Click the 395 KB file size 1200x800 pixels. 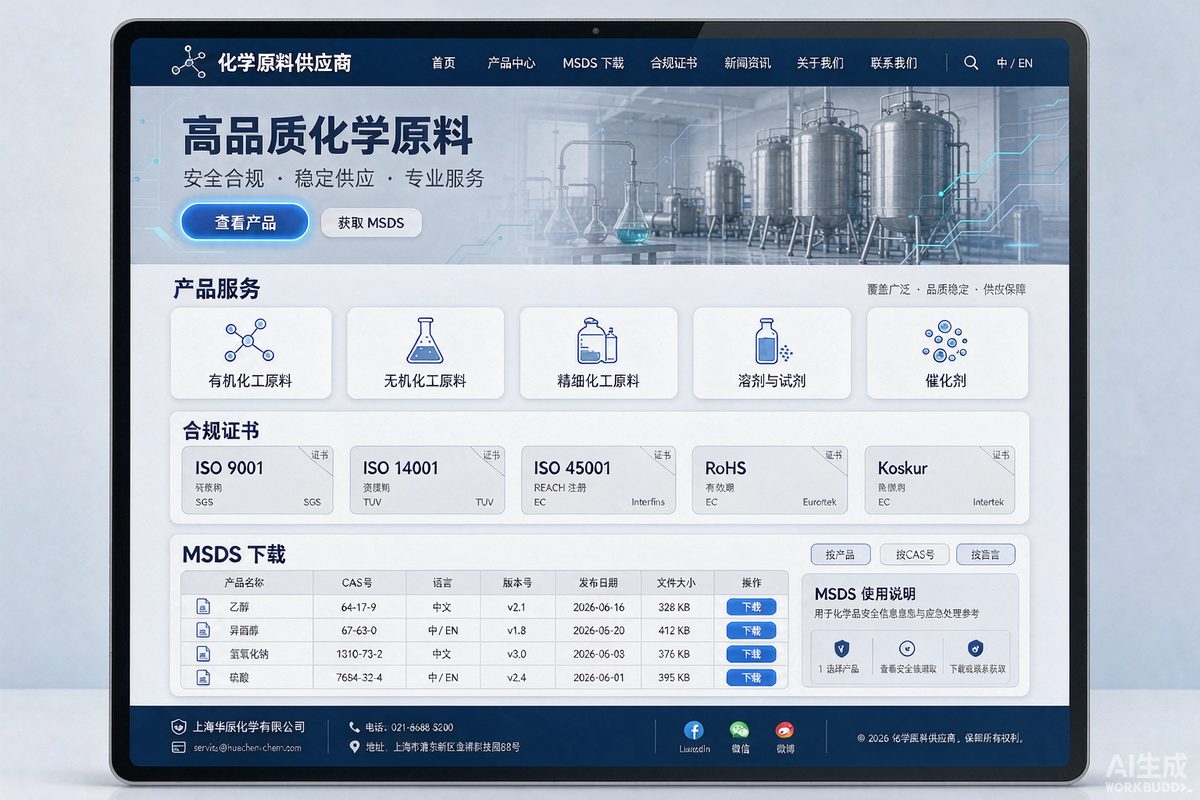coord(674,678)
